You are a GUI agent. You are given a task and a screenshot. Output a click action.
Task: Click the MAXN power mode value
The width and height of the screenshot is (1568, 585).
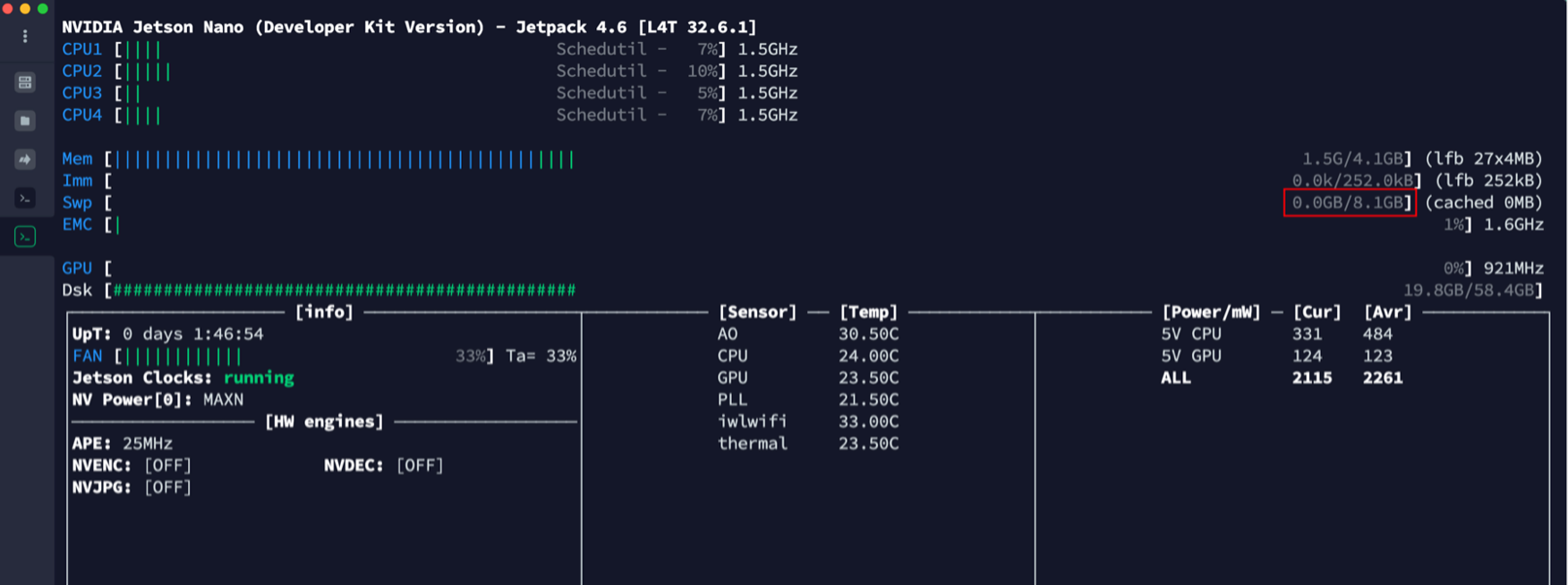(x=223, y=400)
